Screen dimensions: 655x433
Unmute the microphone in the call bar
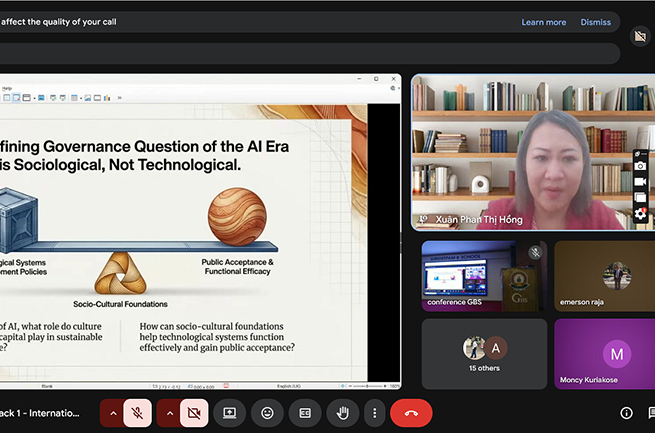click(x=138, y=412)
